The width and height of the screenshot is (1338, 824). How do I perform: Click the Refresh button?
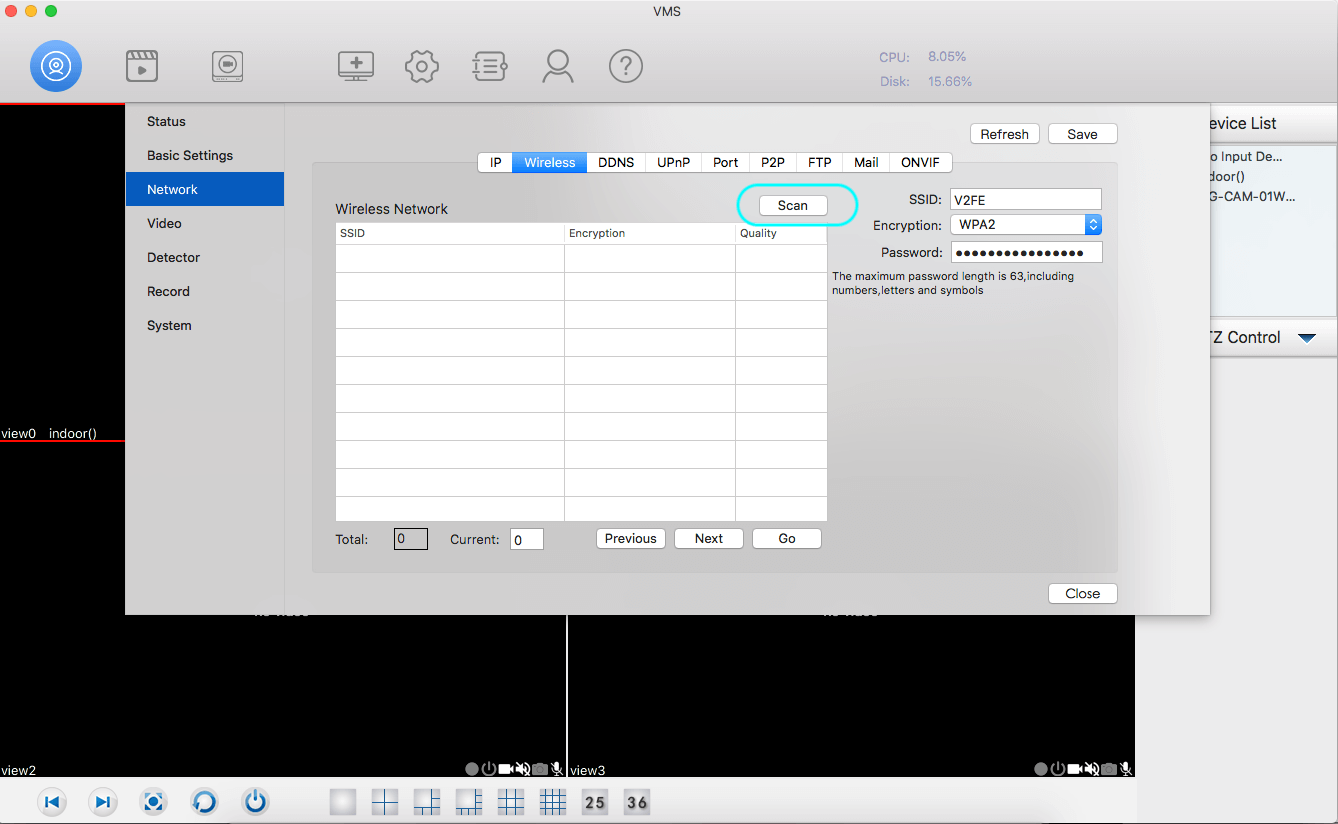click(x=1005, y=134)
